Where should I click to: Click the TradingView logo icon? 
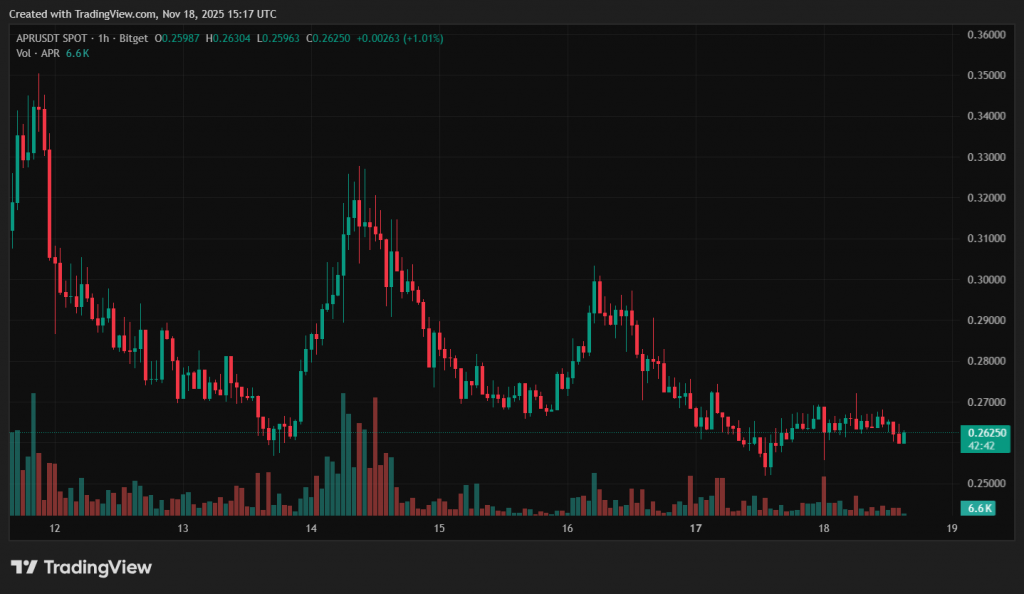[24, 567]
